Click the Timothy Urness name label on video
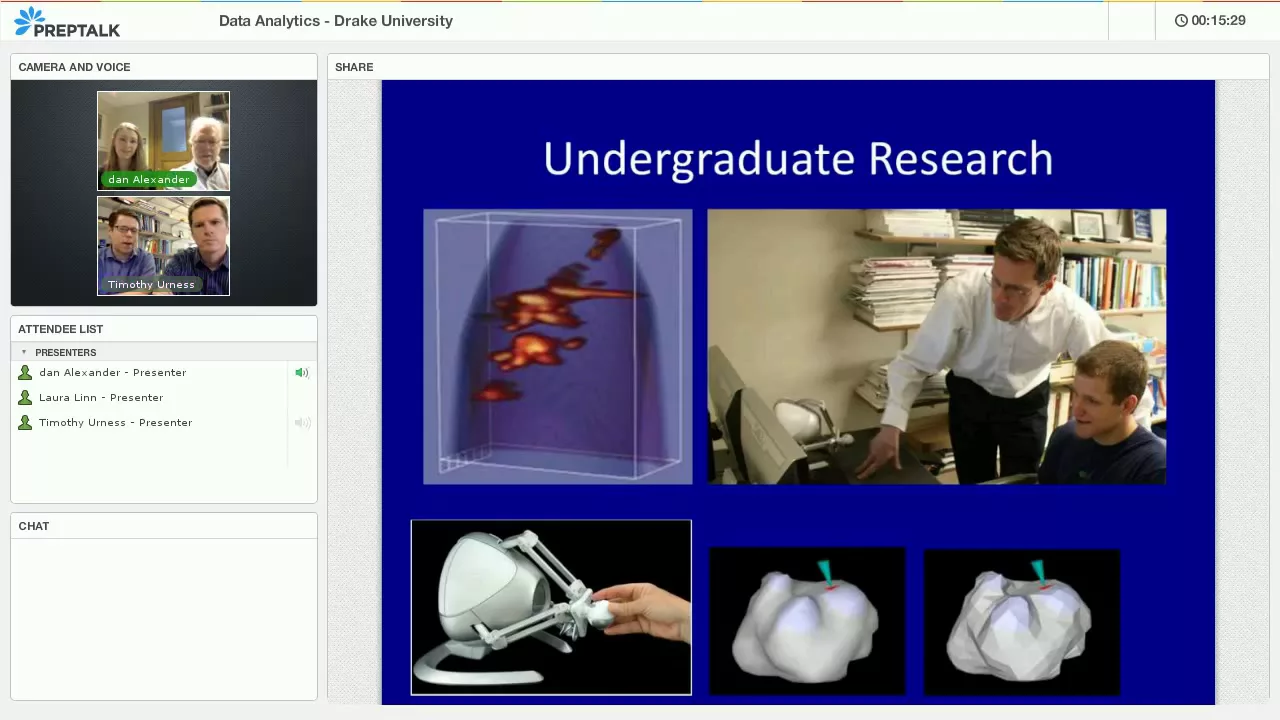1280x720 pixels. tap(151, 284)
